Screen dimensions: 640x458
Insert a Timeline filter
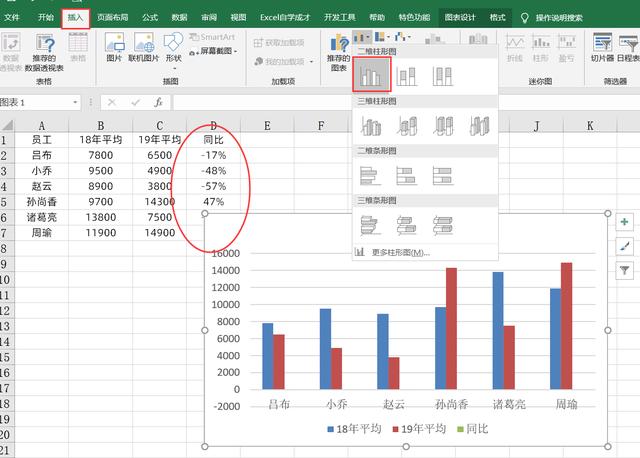pos(629,48)
